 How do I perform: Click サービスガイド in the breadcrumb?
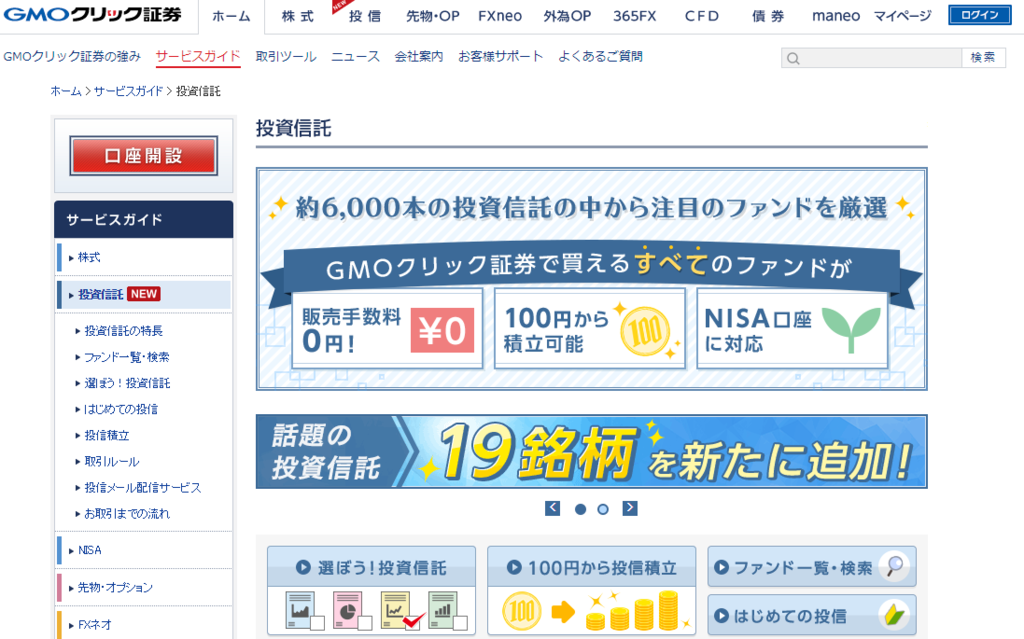tap(128, 91)
